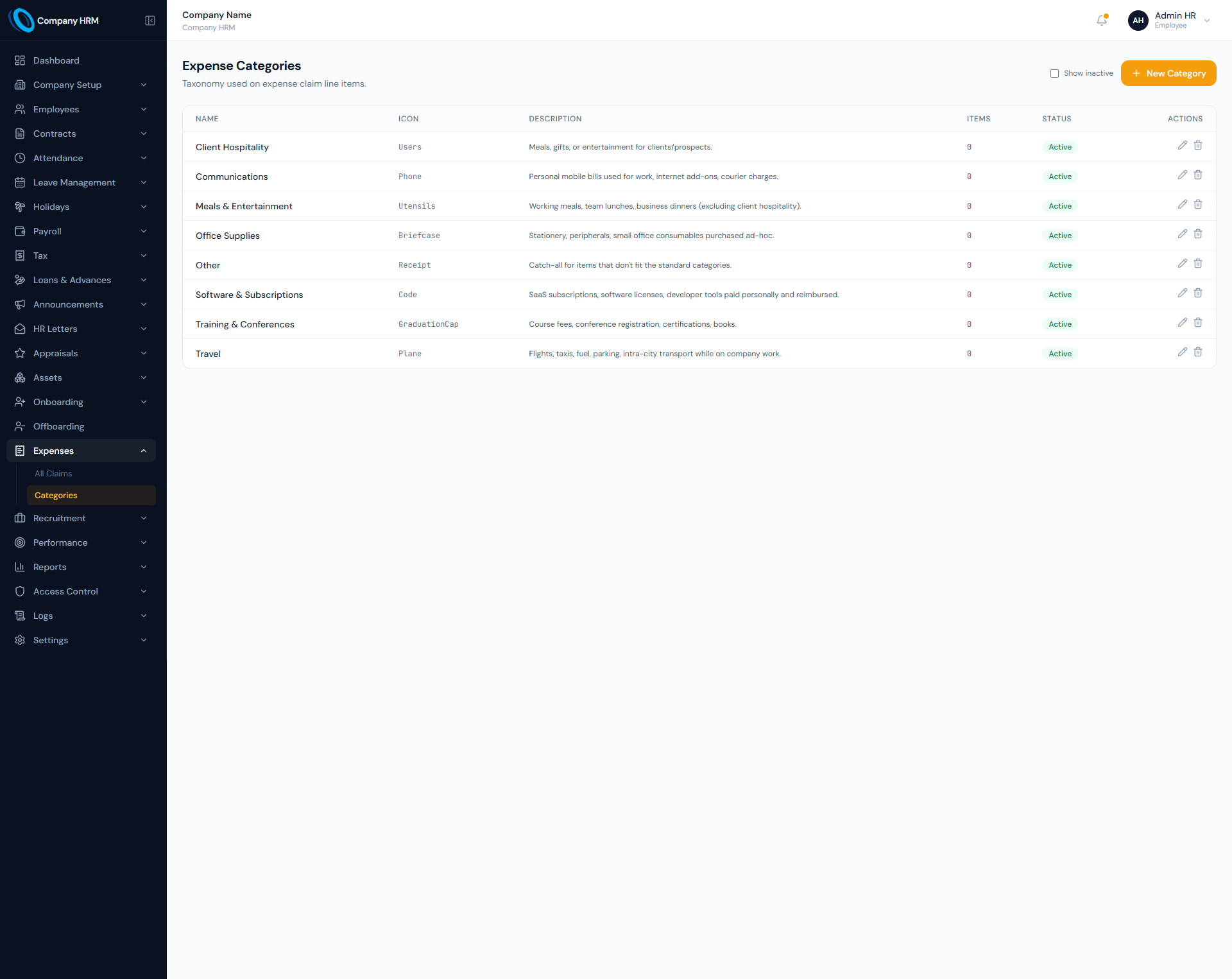1232x979 pixels.
Task: Open the Assets menu item
Action: click(x=81, y=377)
